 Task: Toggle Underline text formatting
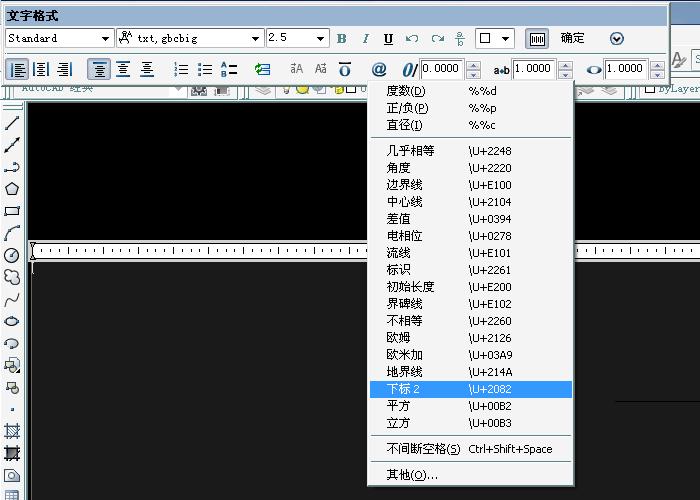388,39
